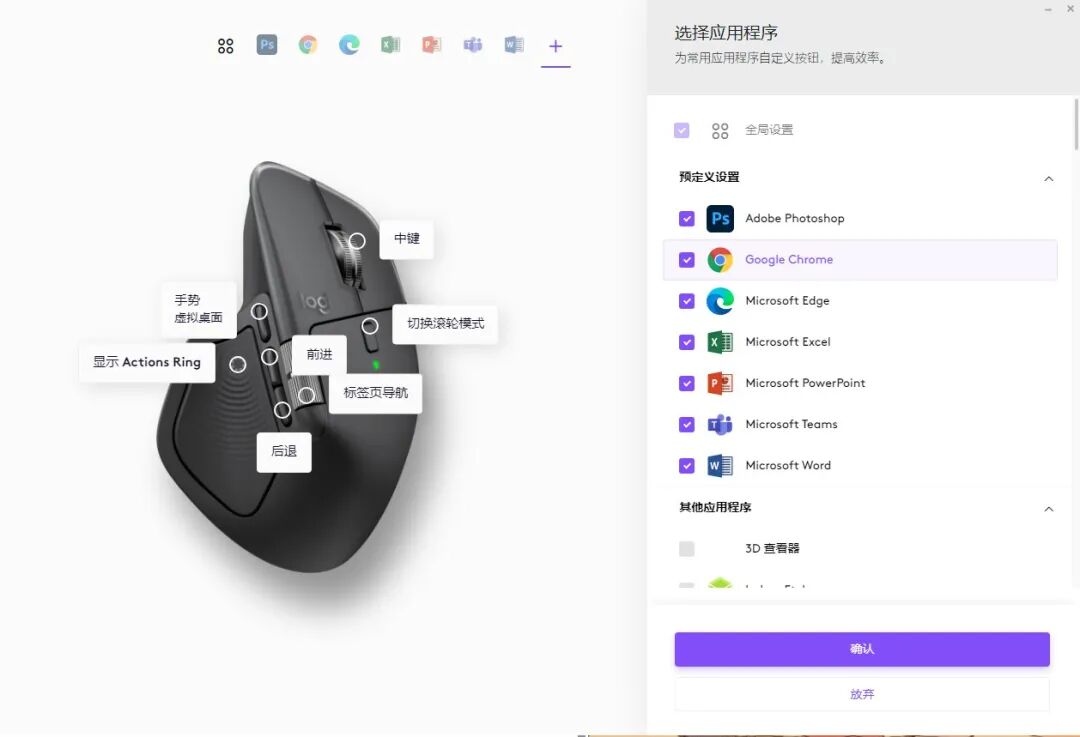Select the Photoshop profile icon in top bar
The height and width of the screenshot is (737, 1080).
(267, 45)
